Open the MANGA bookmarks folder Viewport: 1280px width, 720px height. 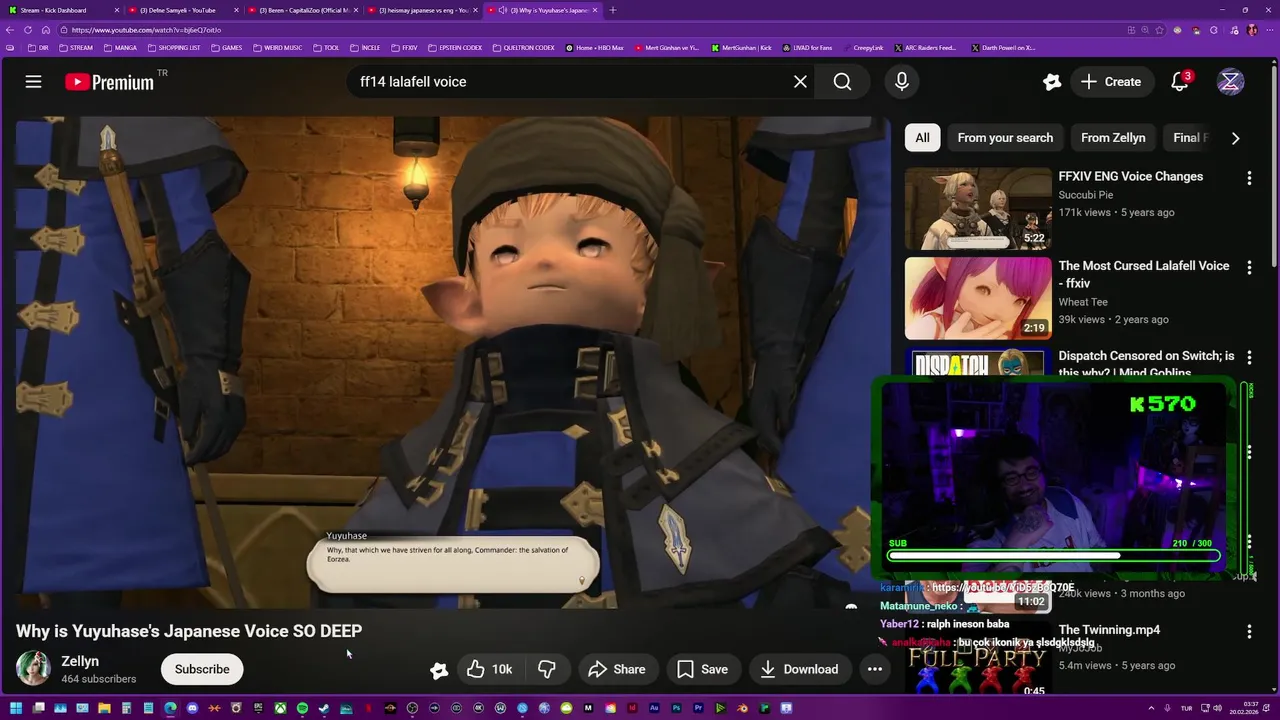[120, 47]
